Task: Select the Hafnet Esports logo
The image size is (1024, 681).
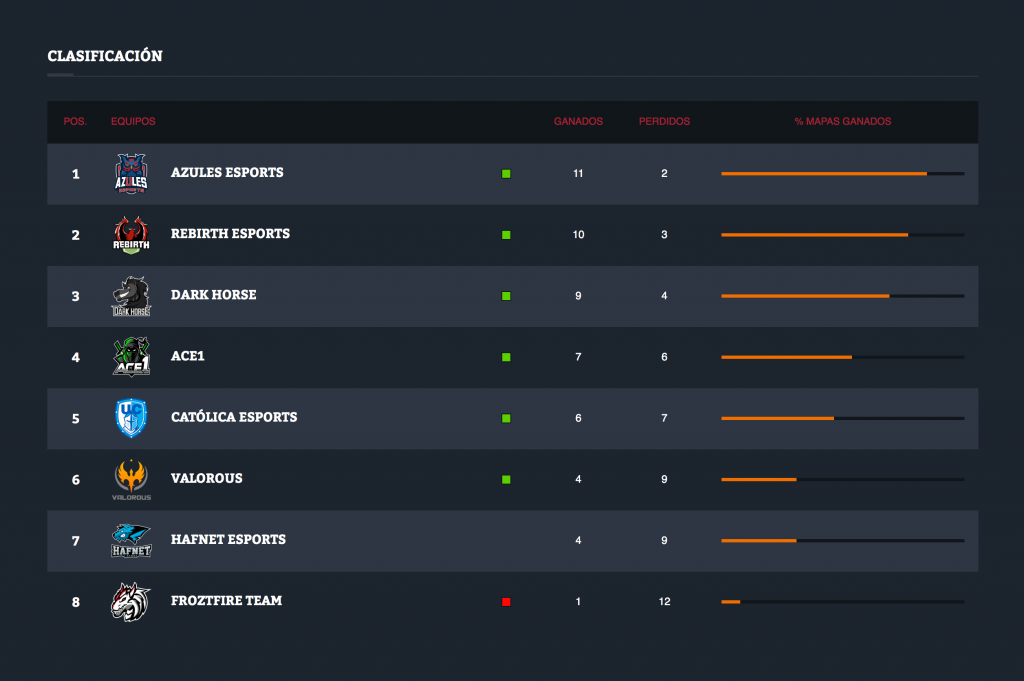Action: point(131,541)
